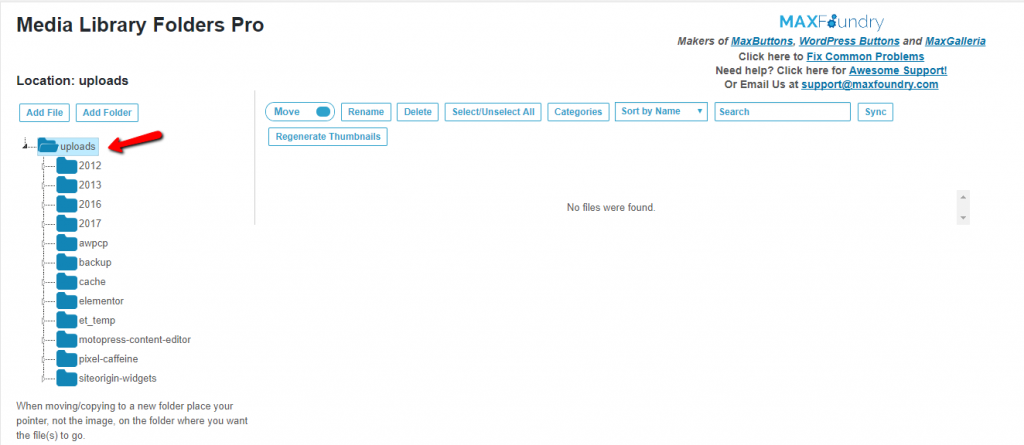The height and width of the screenshot is (445, 1024).
Task: Click Regenerate Thumbnails button
Action: [328, 137]
